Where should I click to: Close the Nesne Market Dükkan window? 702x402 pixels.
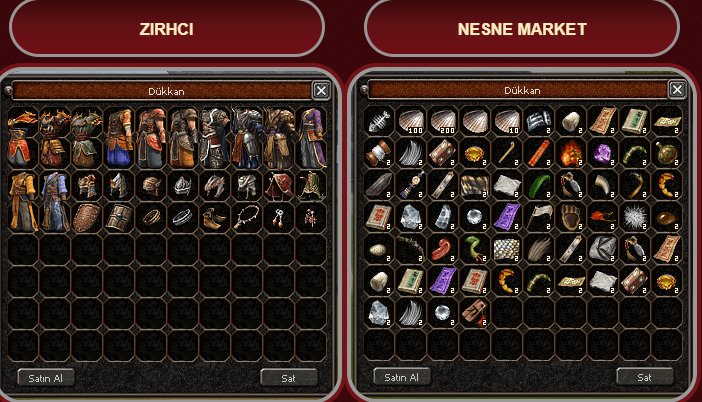pos(677,90)
